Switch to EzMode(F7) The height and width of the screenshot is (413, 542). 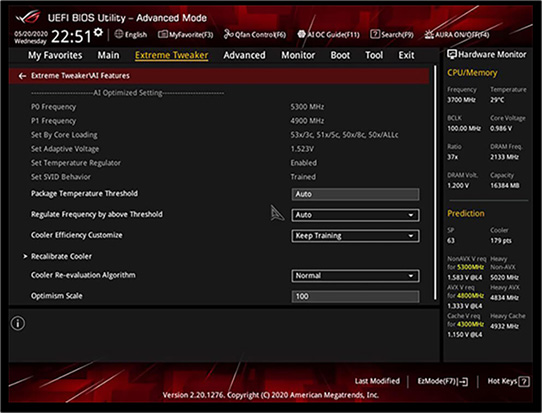click(442, 381)
